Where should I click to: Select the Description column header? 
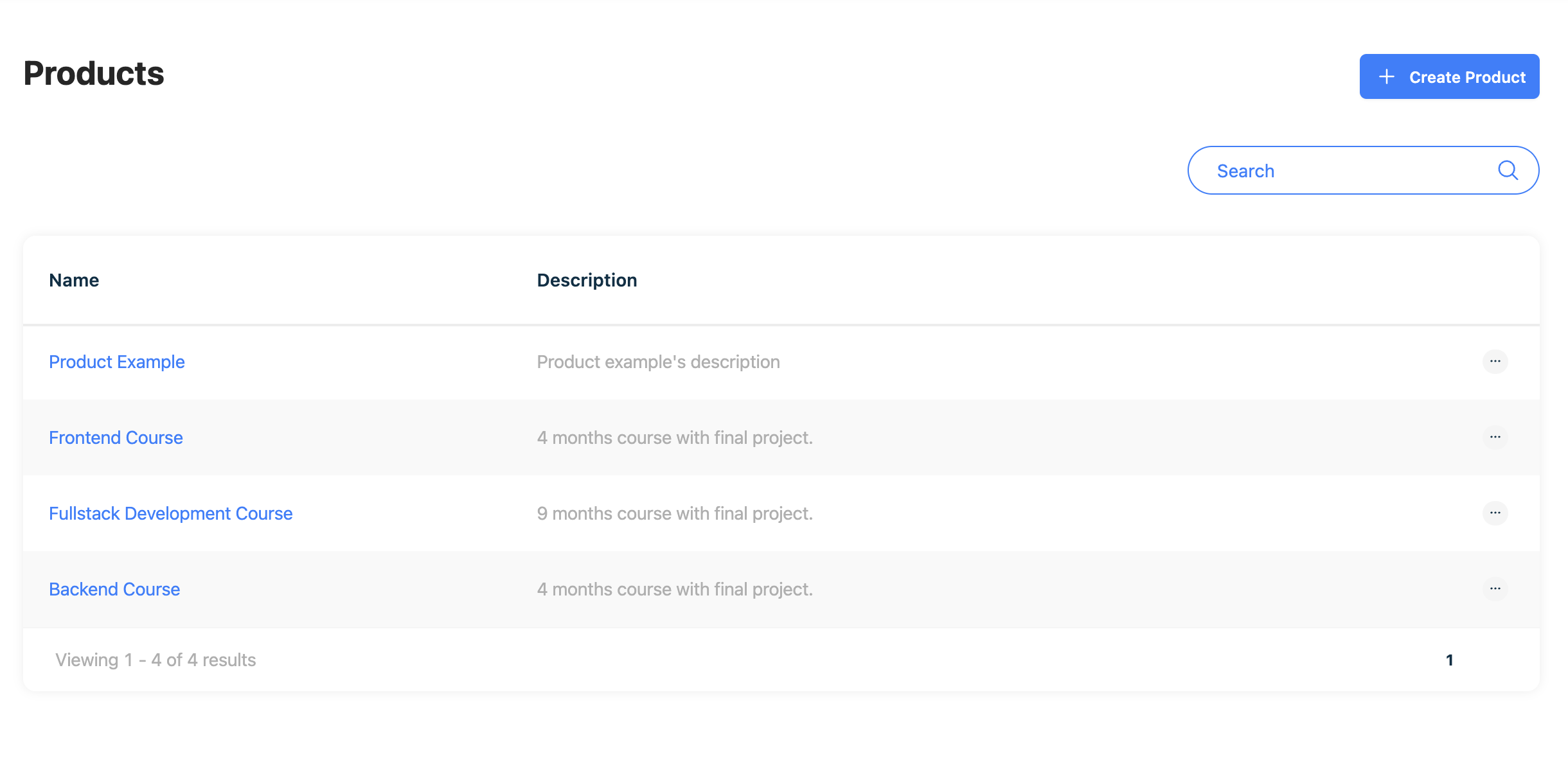(587, 279)
